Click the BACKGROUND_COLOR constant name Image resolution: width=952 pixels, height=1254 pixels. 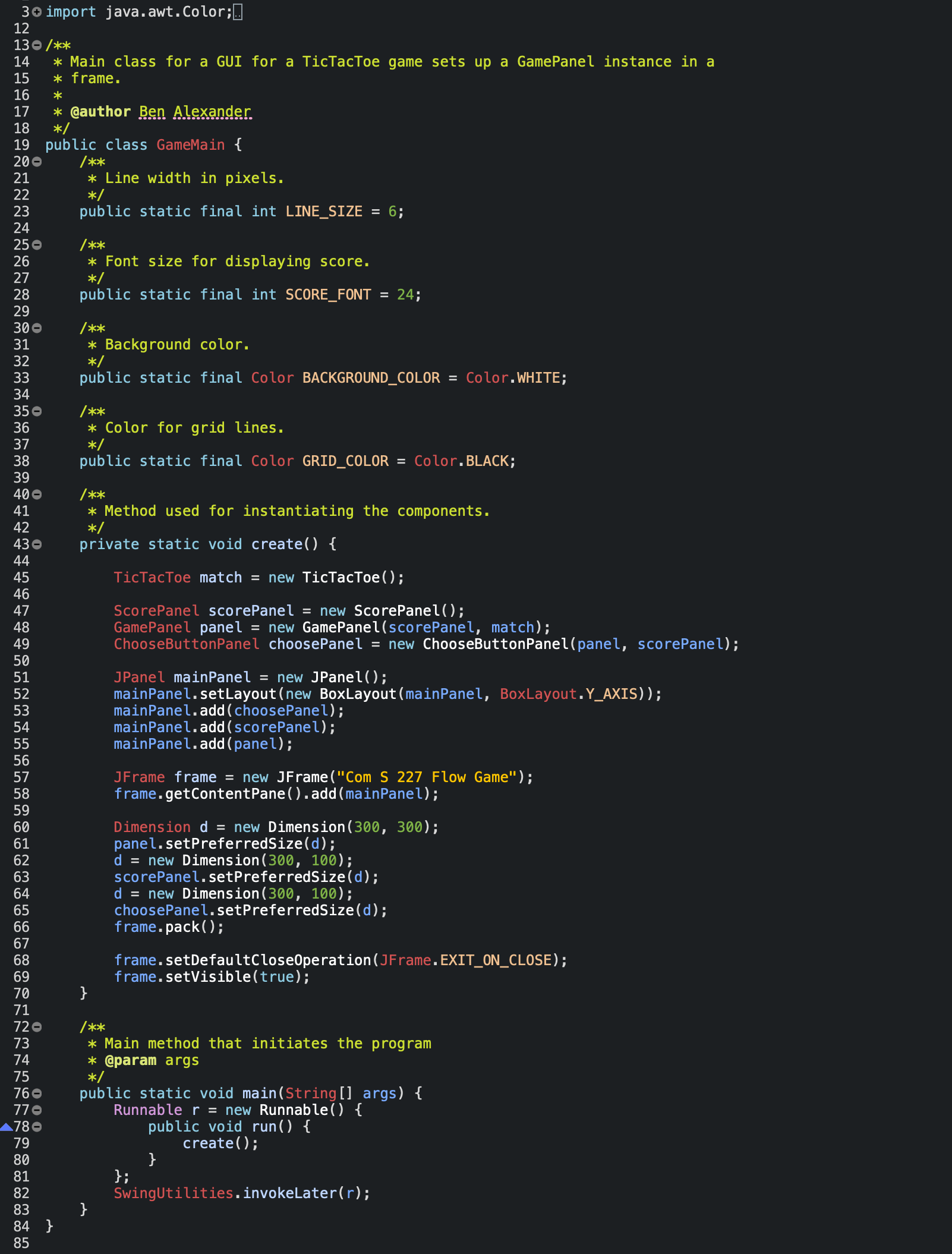(x=371, y=378)
